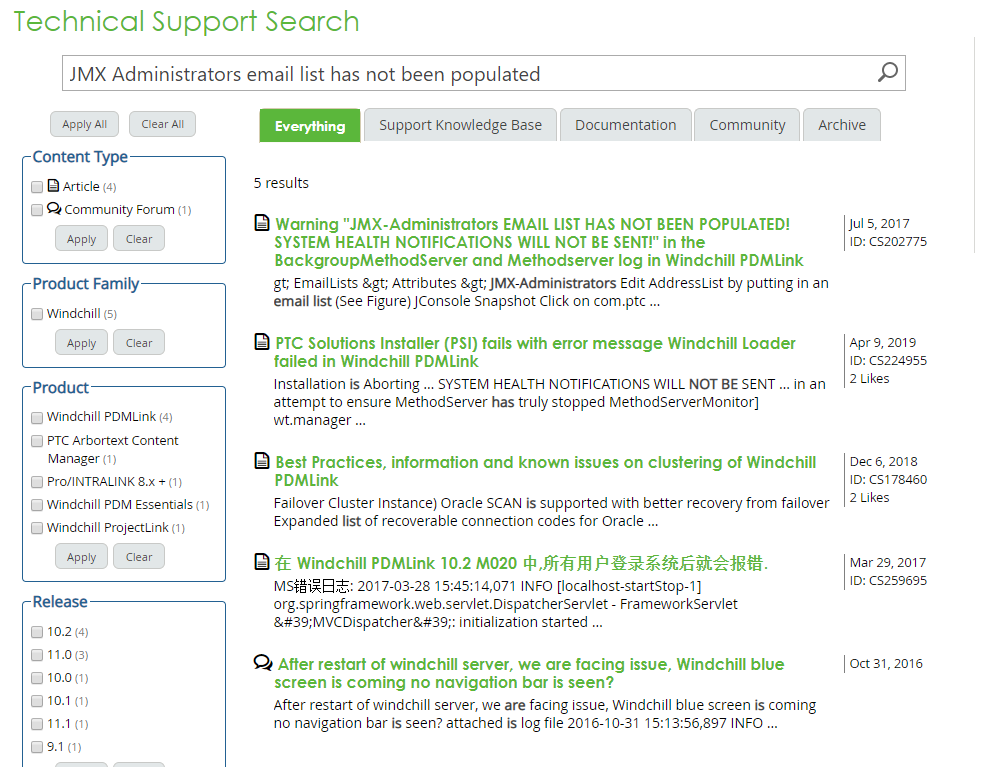This screenshot has height=767, width=985.
Task: Click the ID: CS202775 text
Action: 888,241
